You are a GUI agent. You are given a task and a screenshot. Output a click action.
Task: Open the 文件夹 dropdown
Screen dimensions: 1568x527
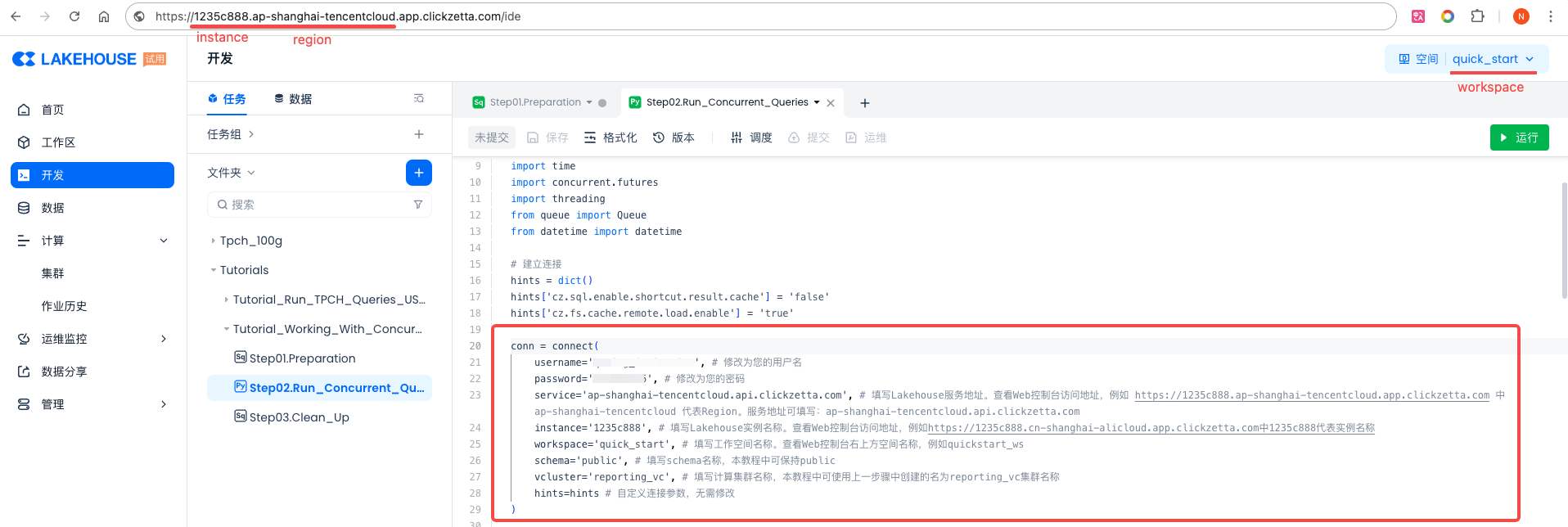pos(232,173)
